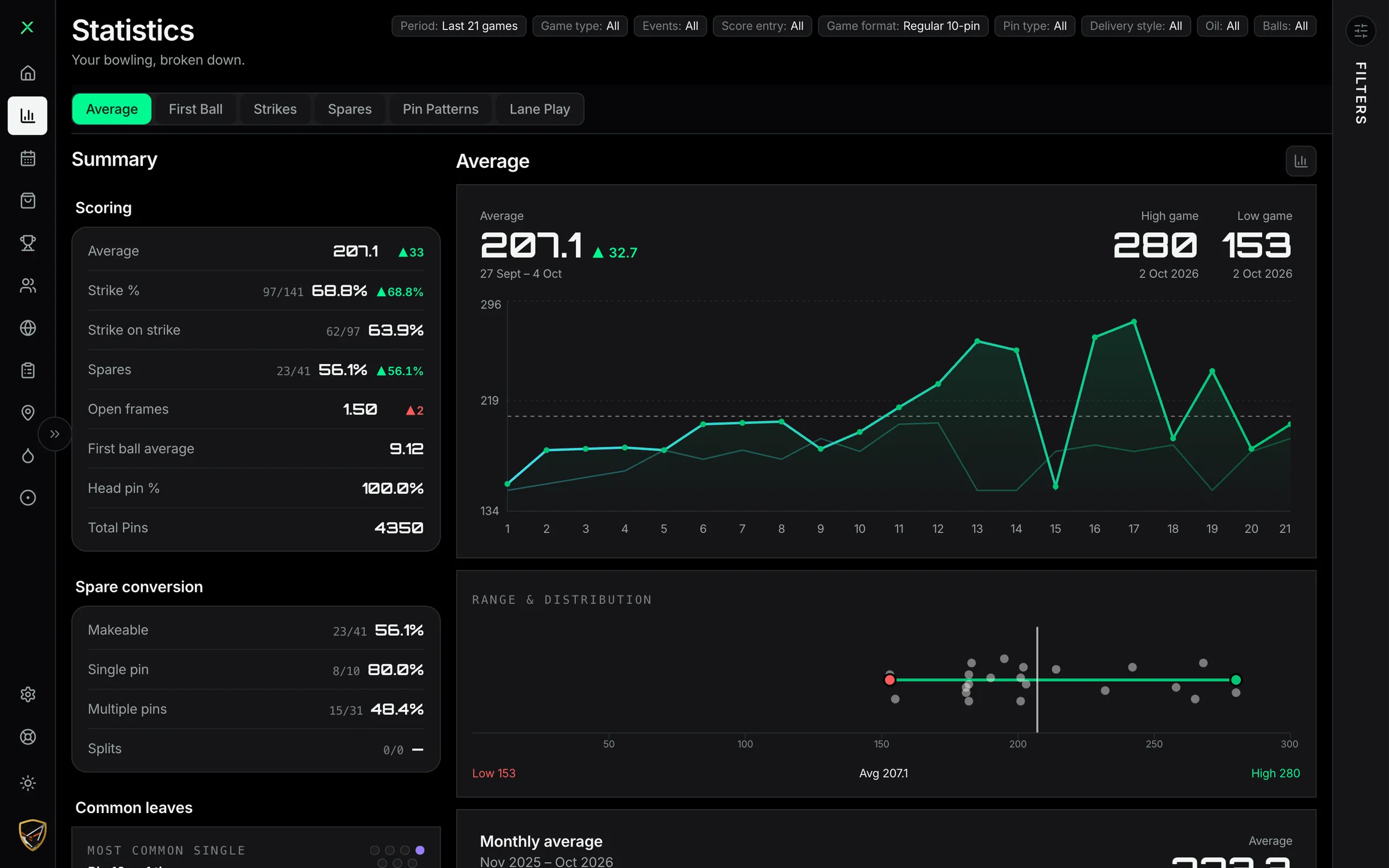Click the red Low 153 distribution dot

coord(890,680)
